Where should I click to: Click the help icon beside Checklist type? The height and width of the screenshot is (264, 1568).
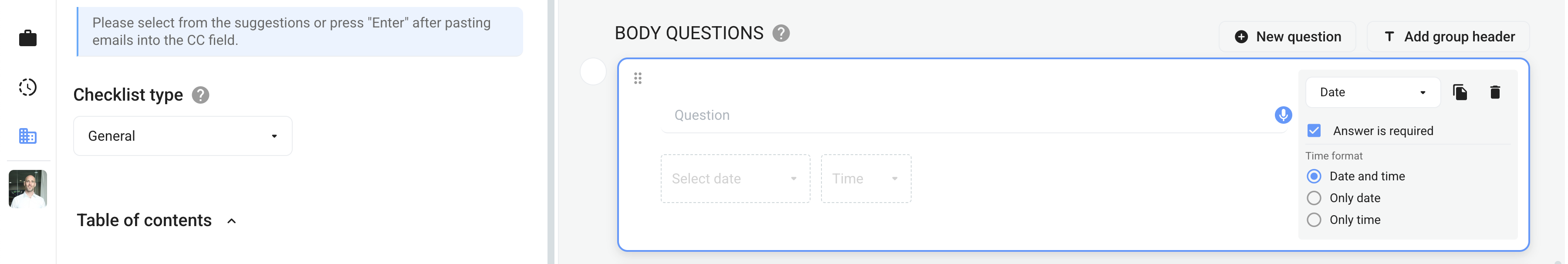pyautogui.click(x=200, y=95)
